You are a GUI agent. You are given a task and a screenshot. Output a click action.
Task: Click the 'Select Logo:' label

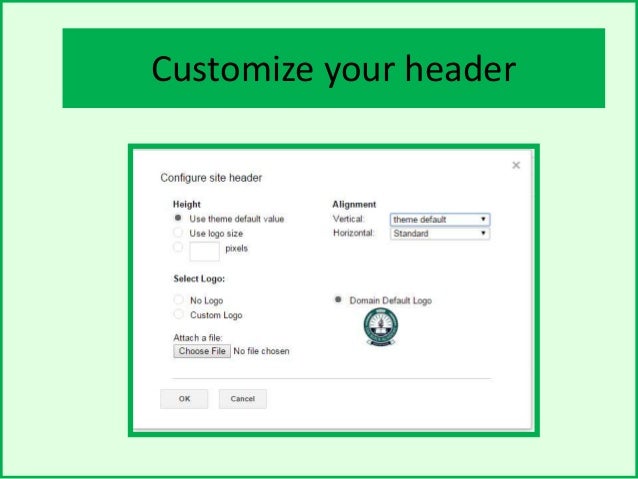(199, 279)
